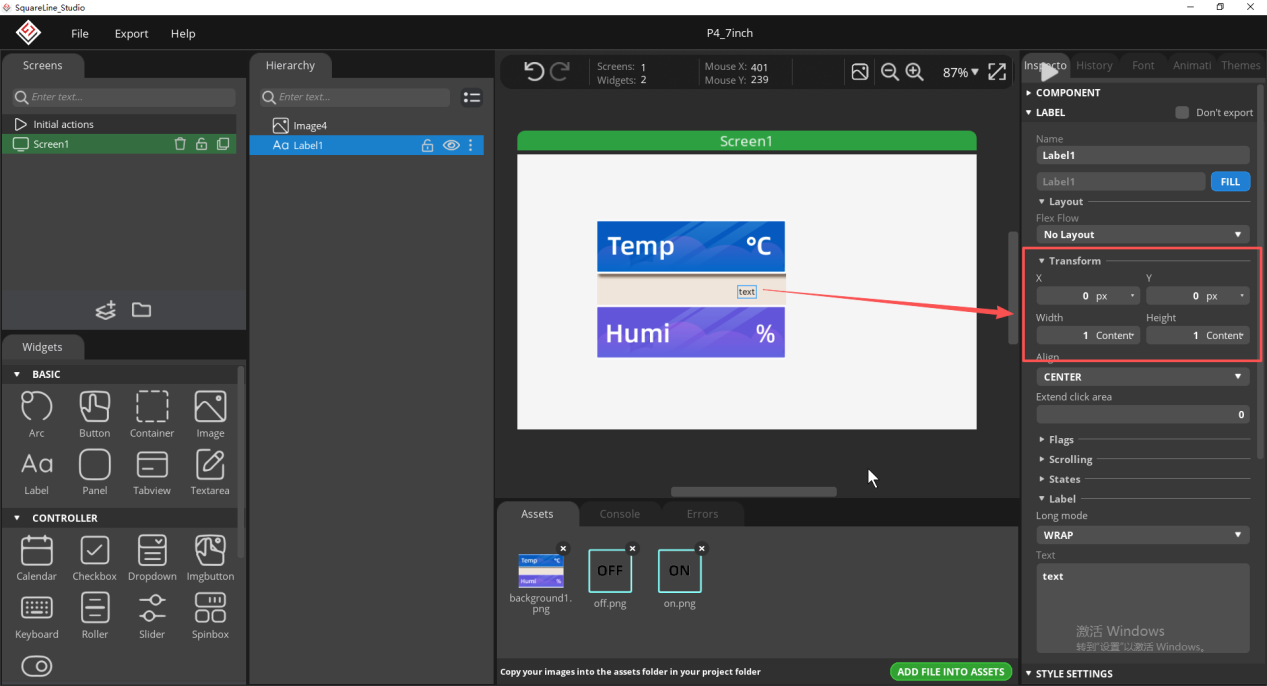Select the Panel widget
Screen dimensions: 1267x686
tap(95, 472)
